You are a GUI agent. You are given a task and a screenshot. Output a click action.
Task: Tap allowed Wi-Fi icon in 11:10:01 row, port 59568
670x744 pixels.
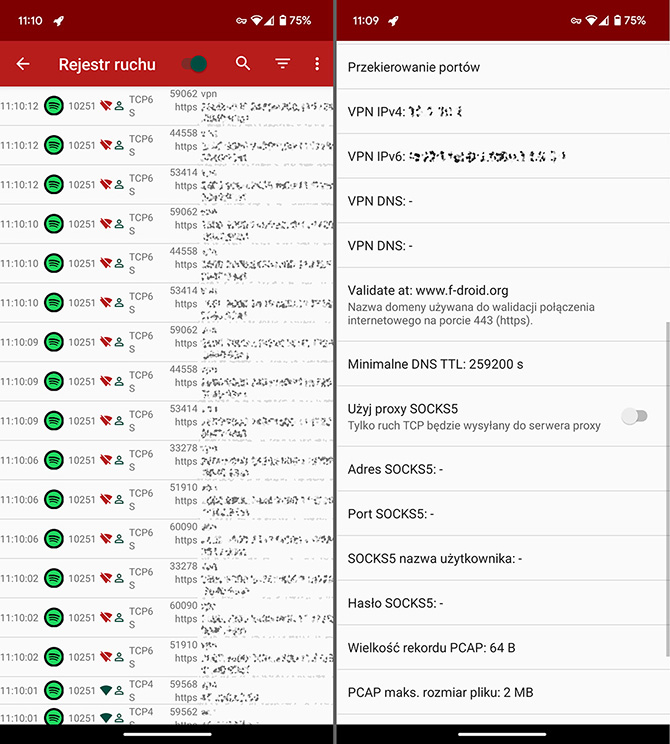pyautogui.click(x=106, y=690)
